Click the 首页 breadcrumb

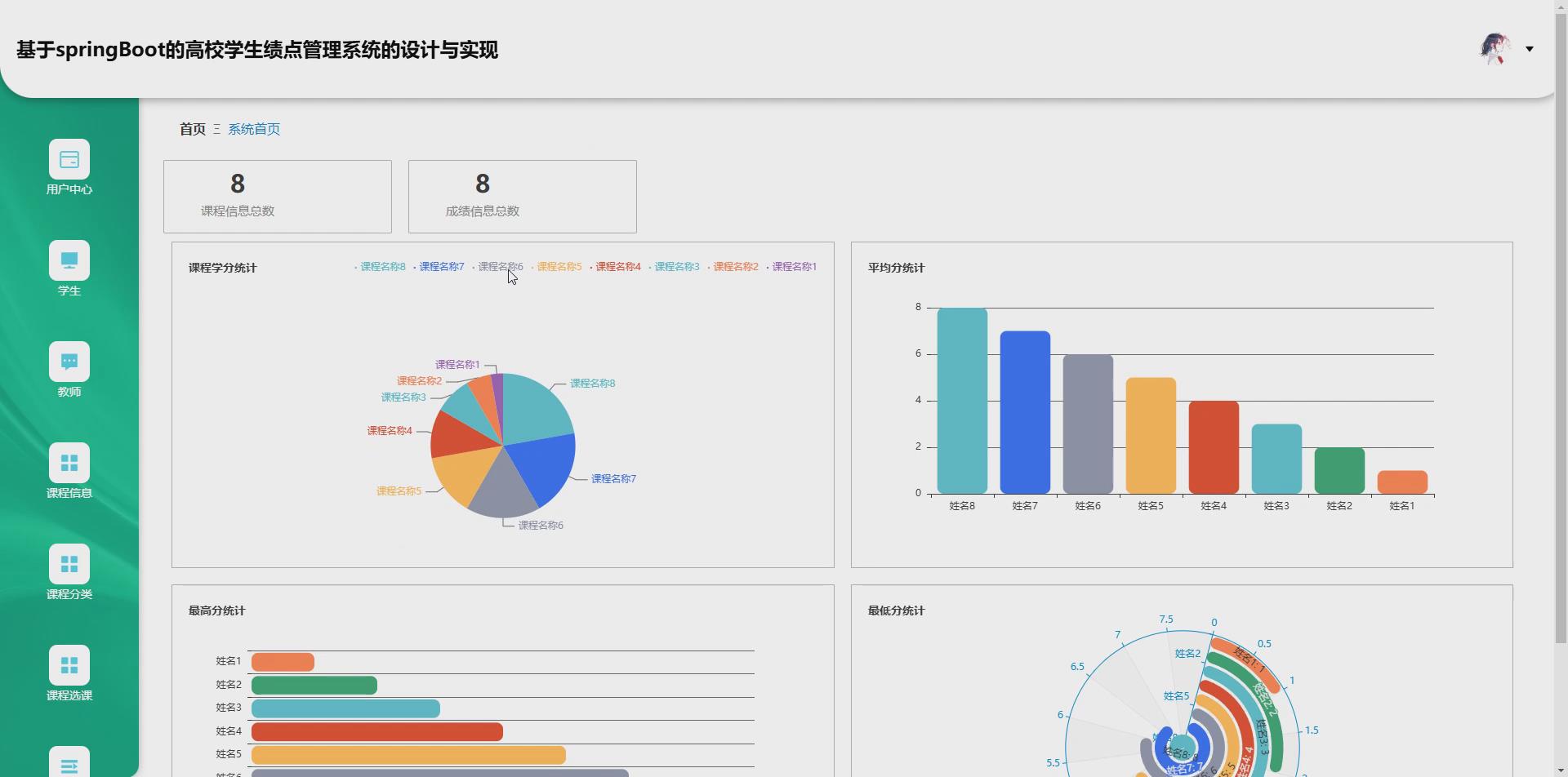[x=193, y=129]
